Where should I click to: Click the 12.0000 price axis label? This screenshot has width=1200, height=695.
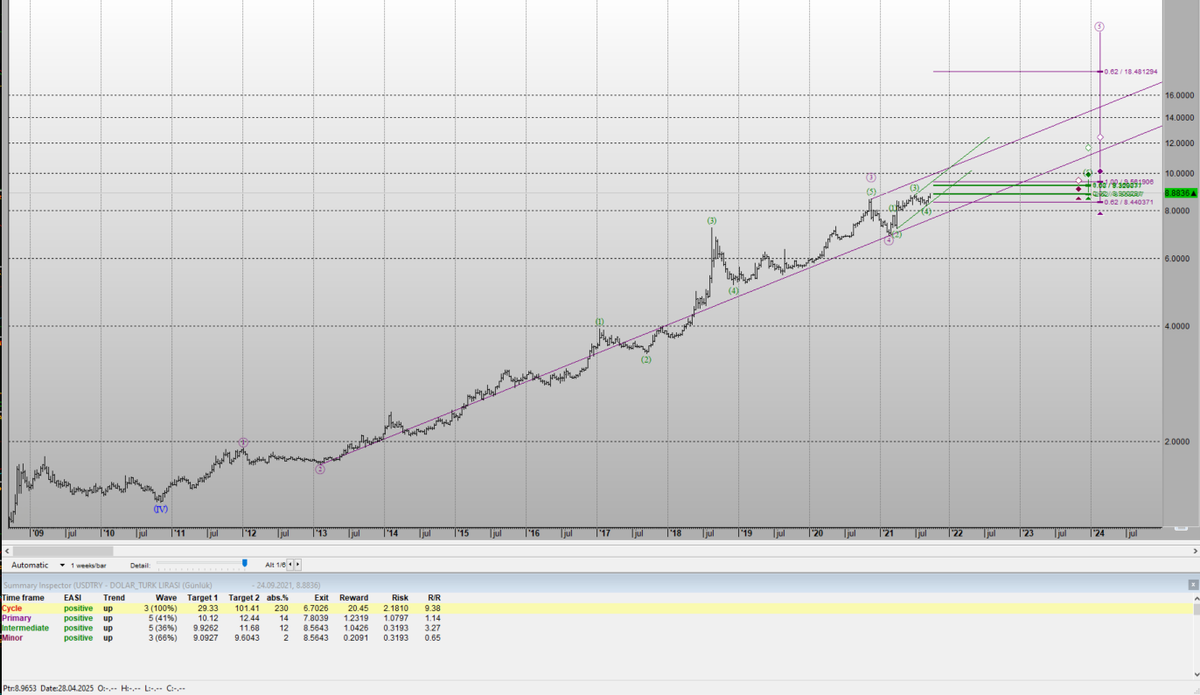pos(1180,143)
